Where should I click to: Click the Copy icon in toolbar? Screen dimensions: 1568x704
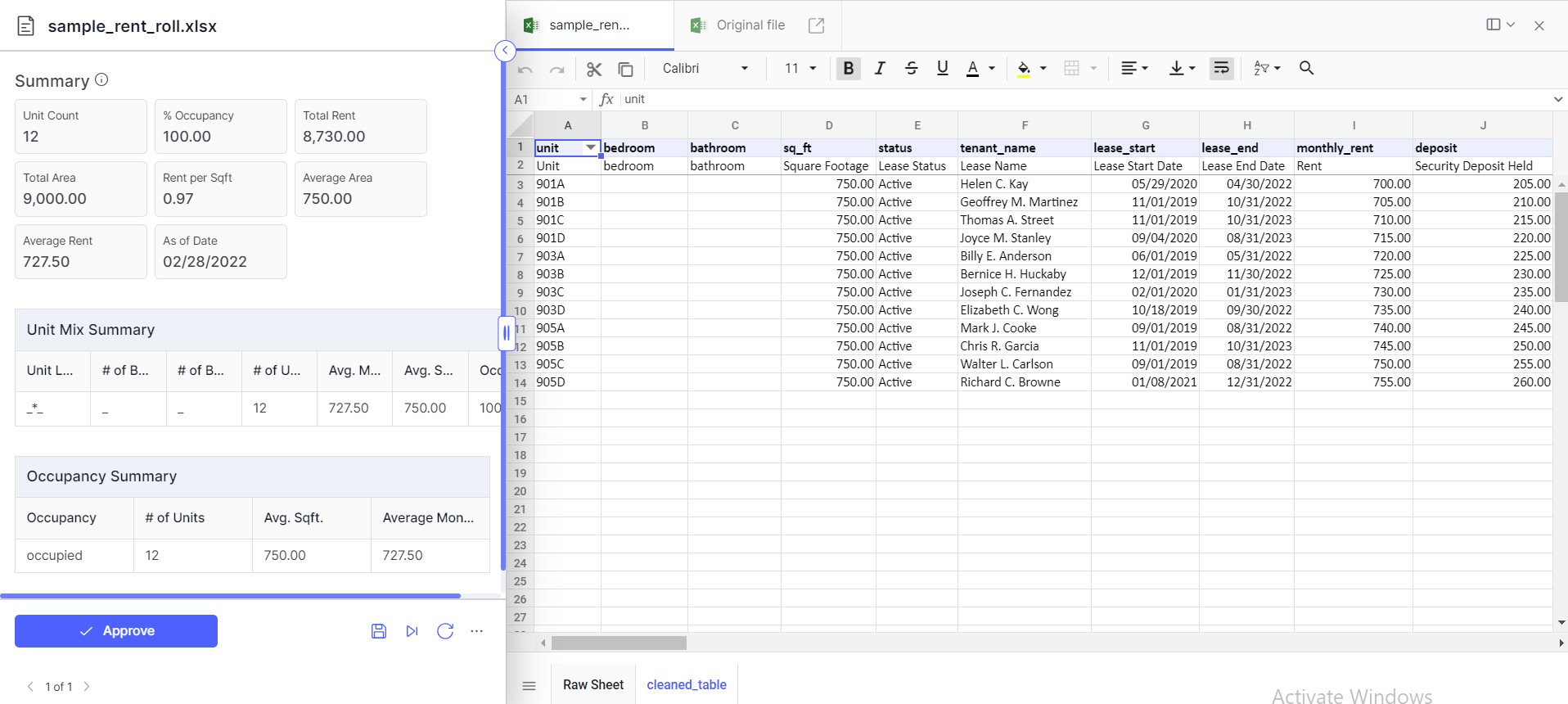pyautogui.click(x=625, y=69)
